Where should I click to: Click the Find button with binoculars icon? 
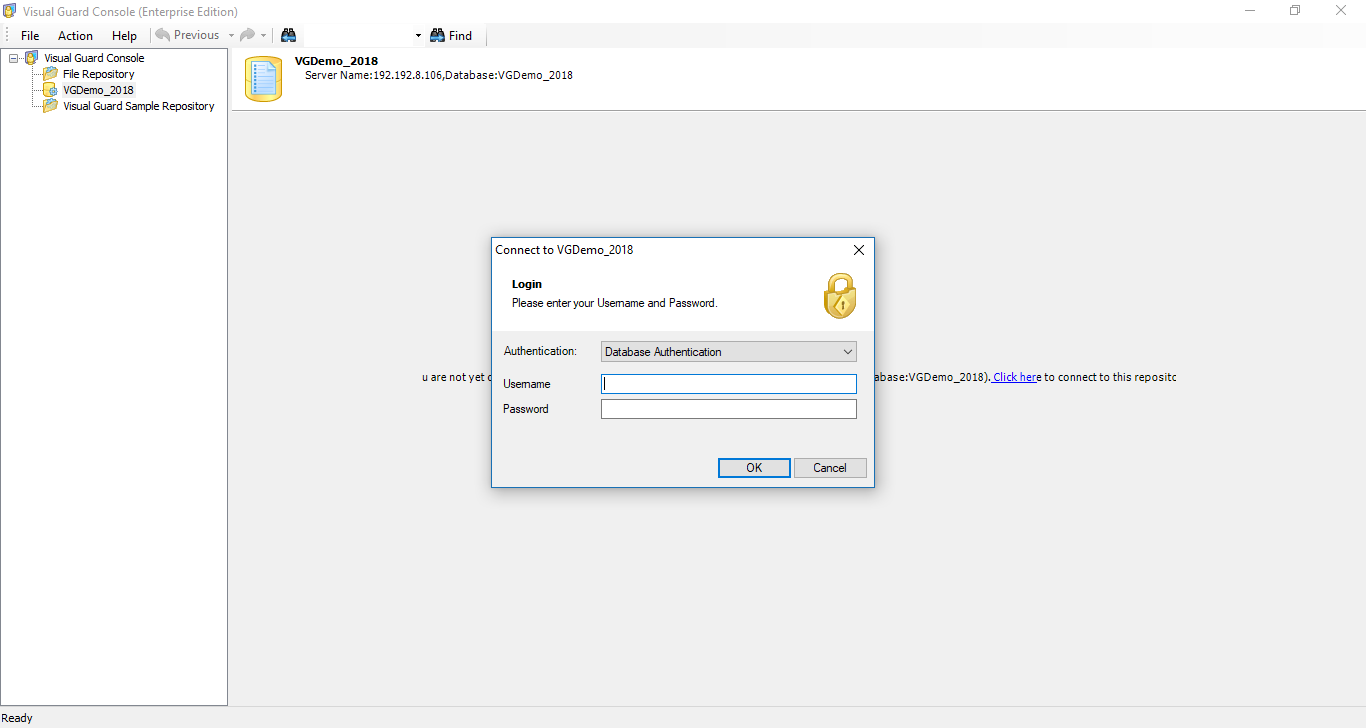click(451, 34)
